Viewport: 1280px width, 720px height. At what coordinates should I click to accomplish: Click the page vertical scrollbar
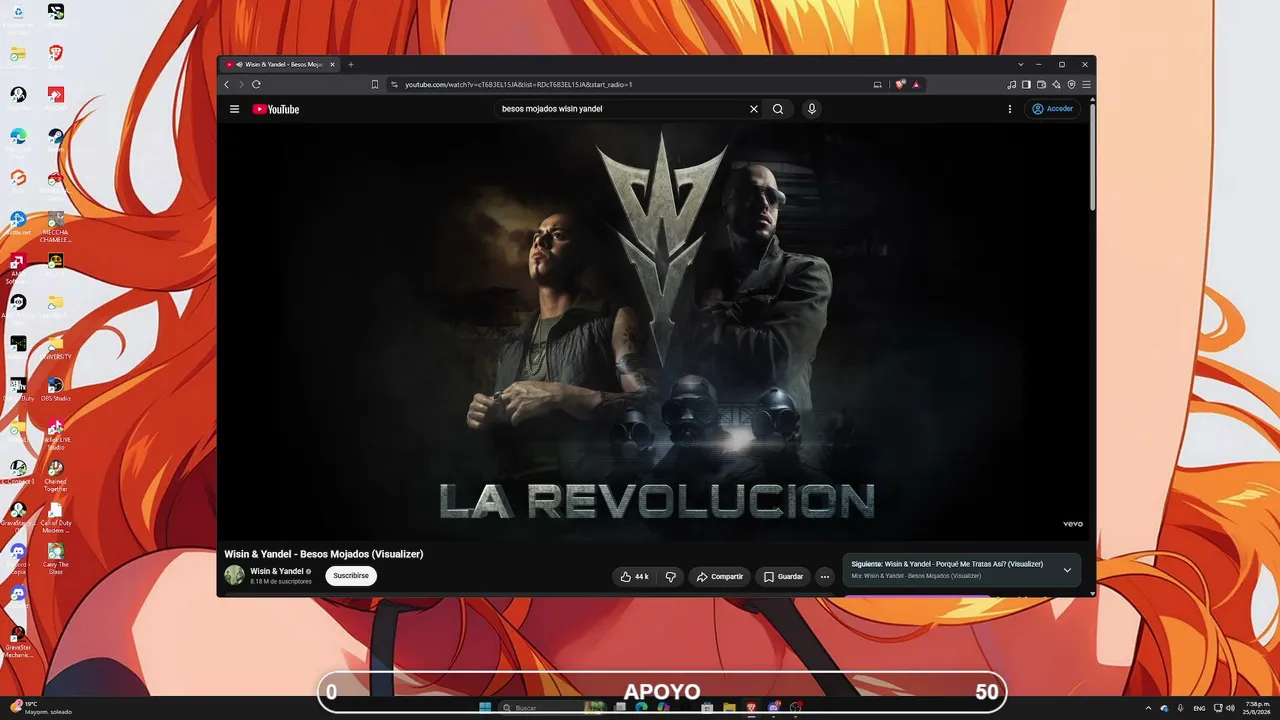tap(1092, 155)
